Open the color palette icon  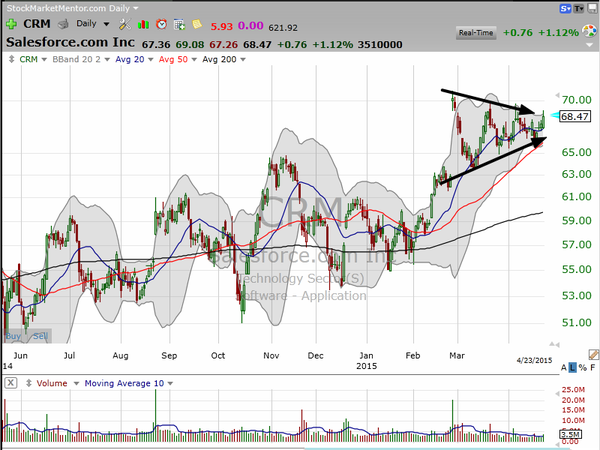tap(589, 31)
